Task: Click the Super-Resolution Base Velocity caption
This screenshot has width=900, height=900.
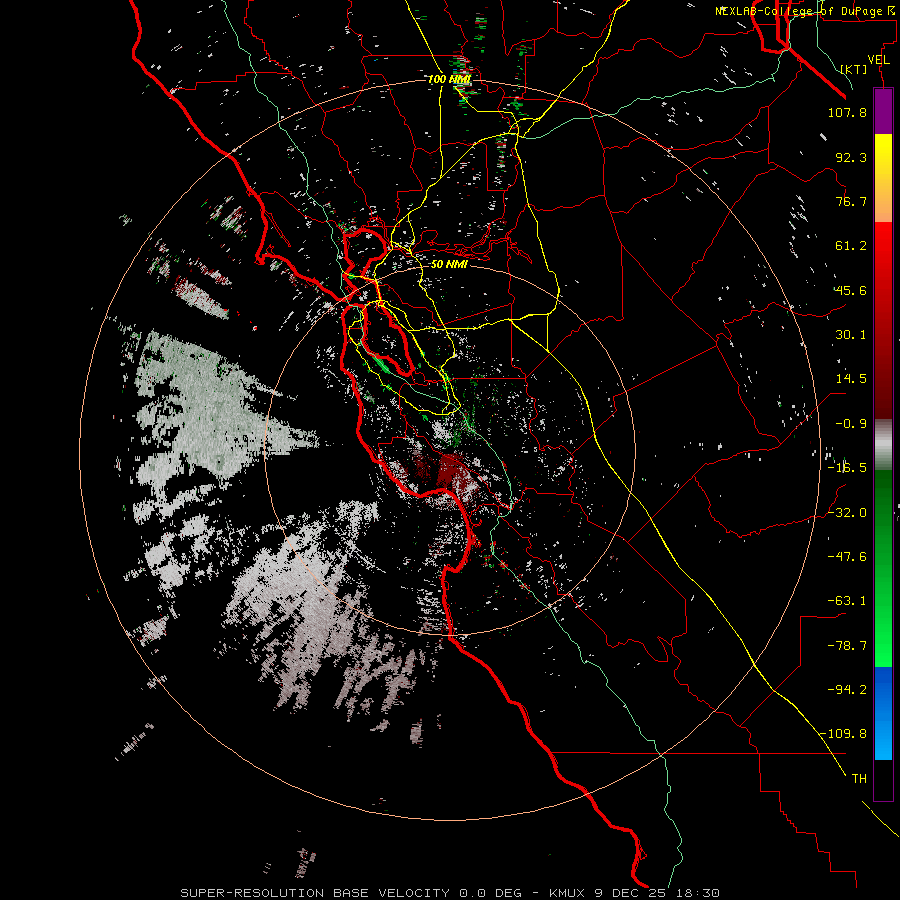Action: 449,893
